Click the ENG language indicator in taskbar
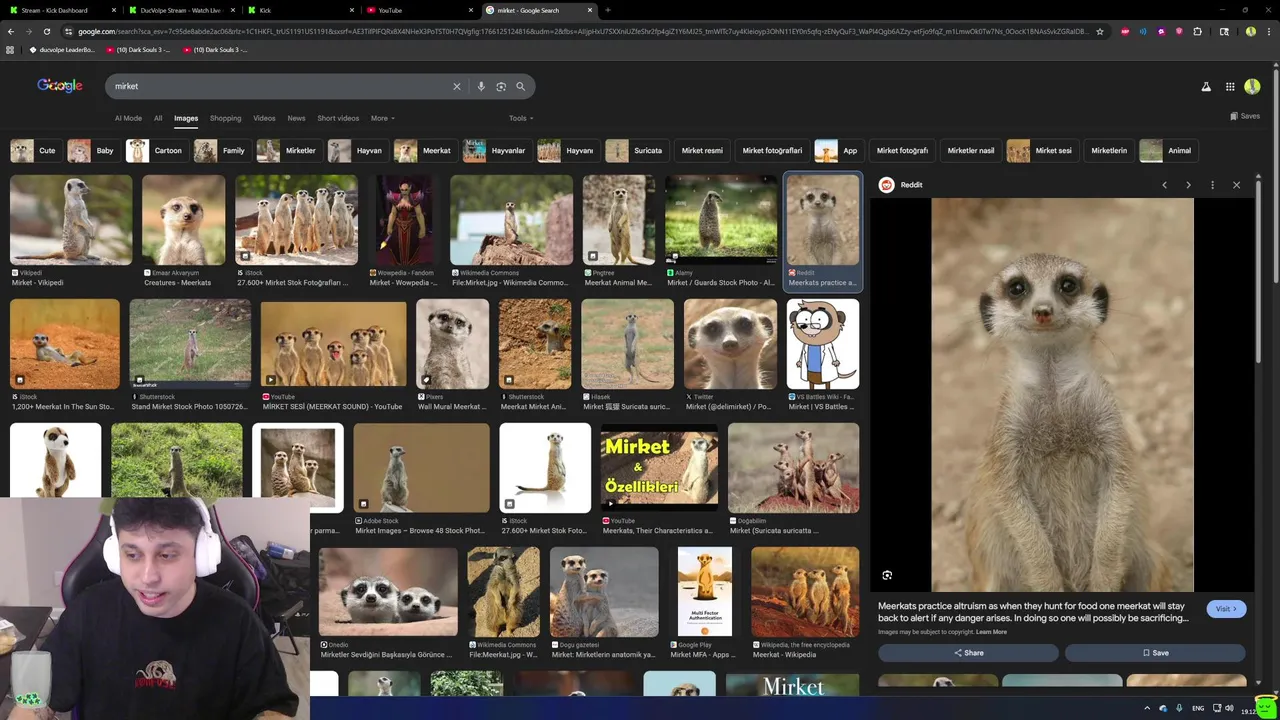Screen dimensions: 1280x720 (1198, 708)
